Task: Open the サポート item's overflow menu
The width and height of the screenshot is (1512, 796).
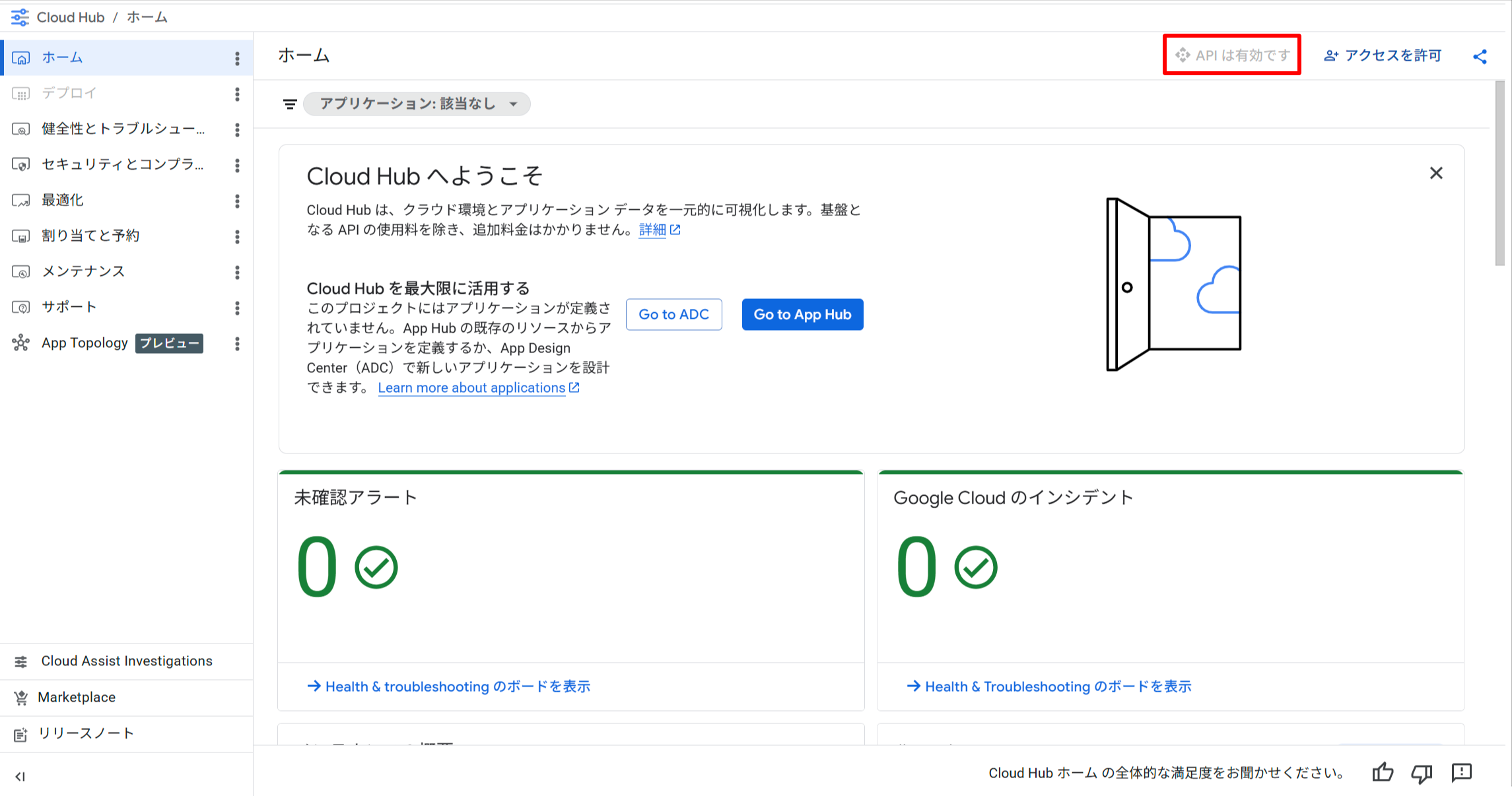Action: tap(236, 308)
